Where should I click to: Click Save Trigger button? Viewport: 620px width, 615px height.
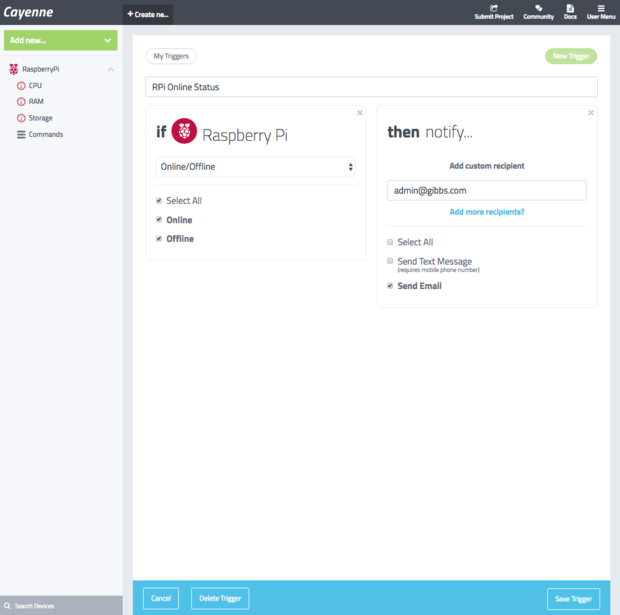[x=573, y=599]
